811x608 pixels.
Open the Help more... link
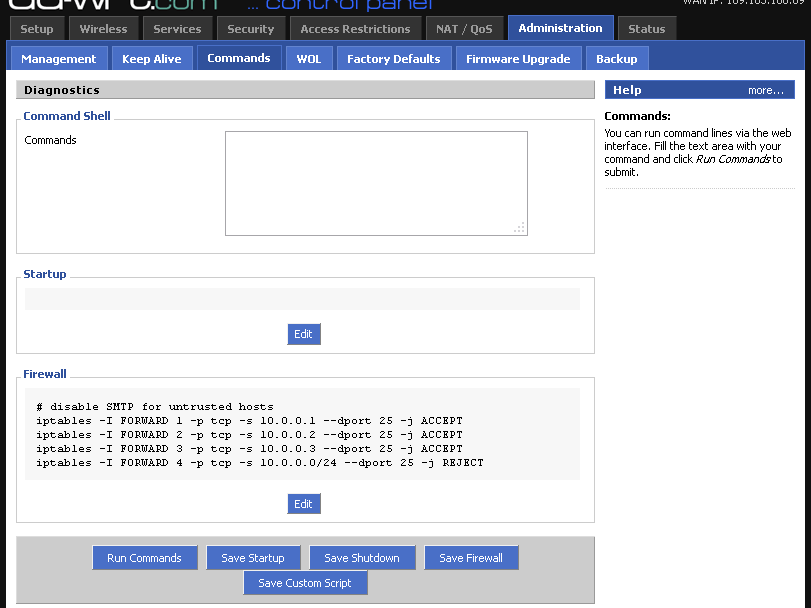coord(765,90)
